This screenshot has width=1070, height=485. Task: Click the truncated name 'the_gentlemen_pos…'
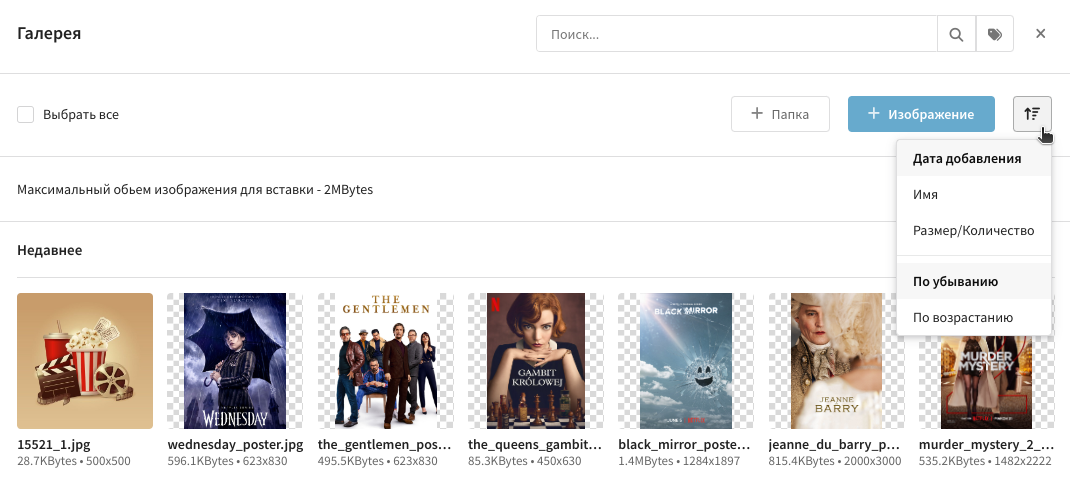pyautogui.click(x=385, y=445)
